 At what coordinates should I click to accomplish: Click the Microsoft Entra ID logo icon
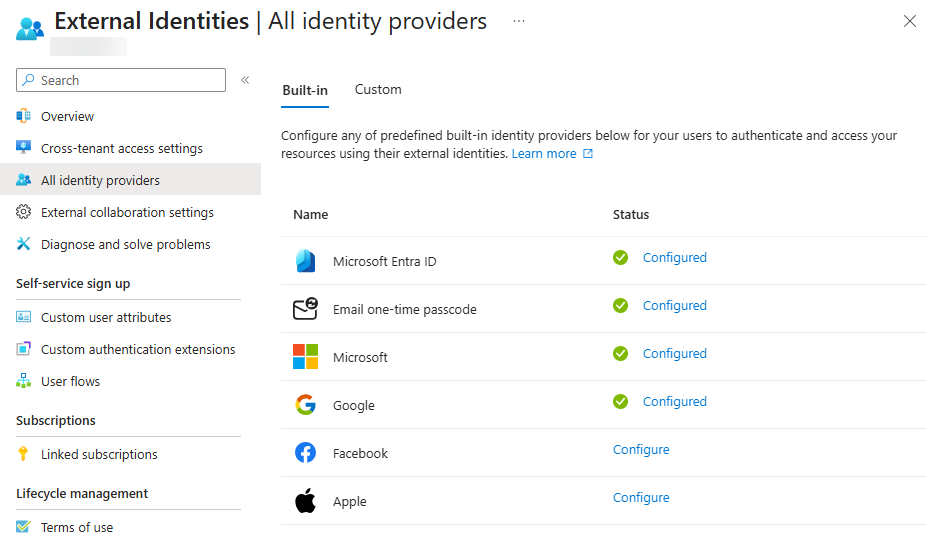click(306, 261)
